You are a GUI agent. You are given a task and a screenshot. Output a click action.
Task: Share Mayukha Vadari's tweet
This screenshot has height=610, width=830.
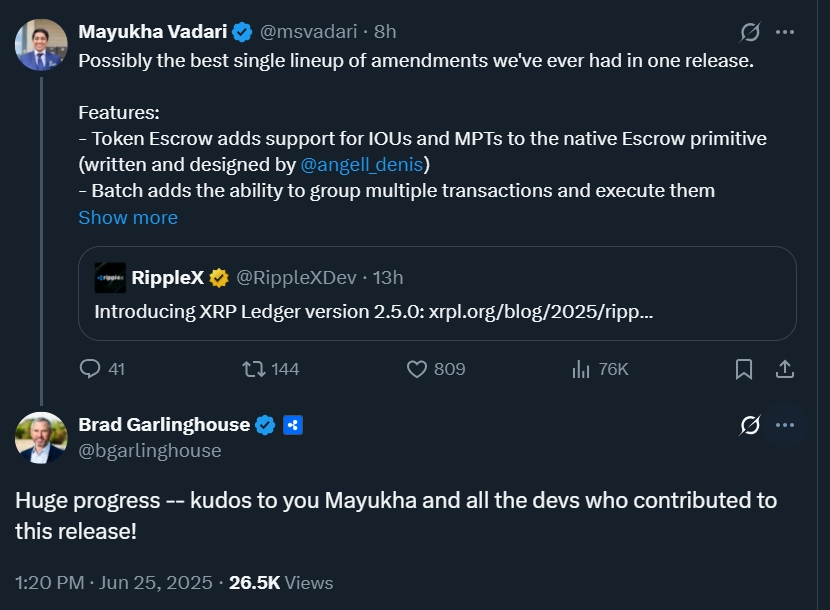[x=786, y=369]
